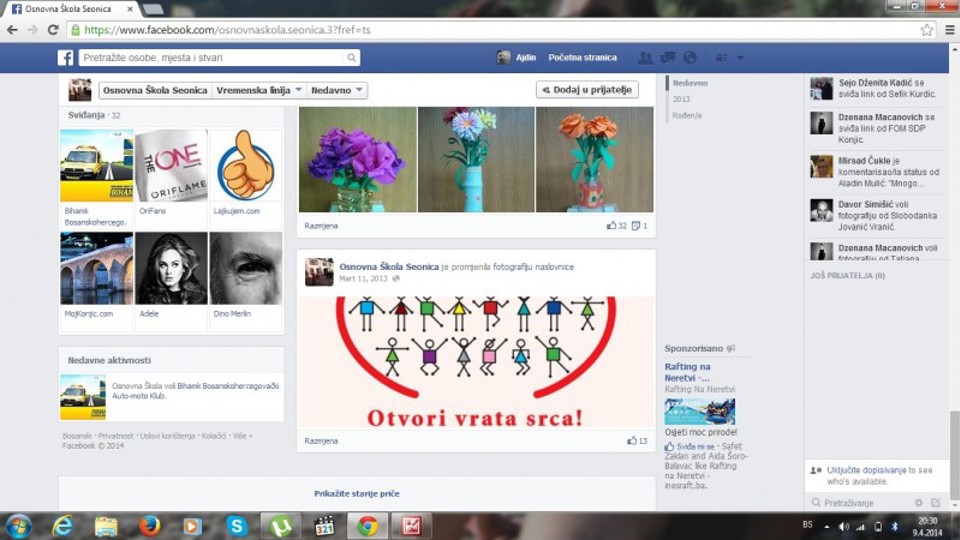Click the like thumb icon under flowers post

point(611,226)
